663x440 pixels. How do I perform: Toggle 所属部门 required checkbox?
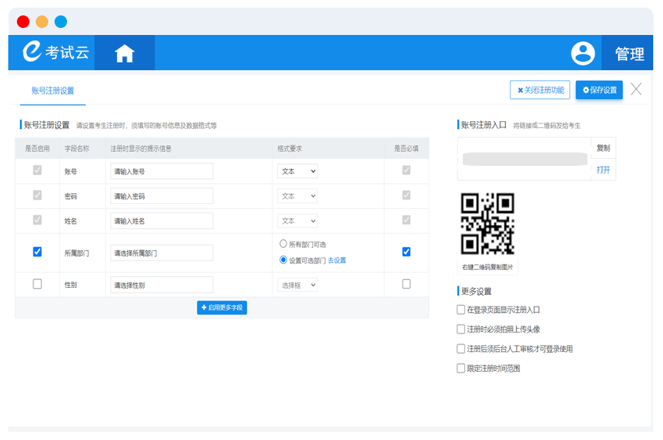point(406,252)
